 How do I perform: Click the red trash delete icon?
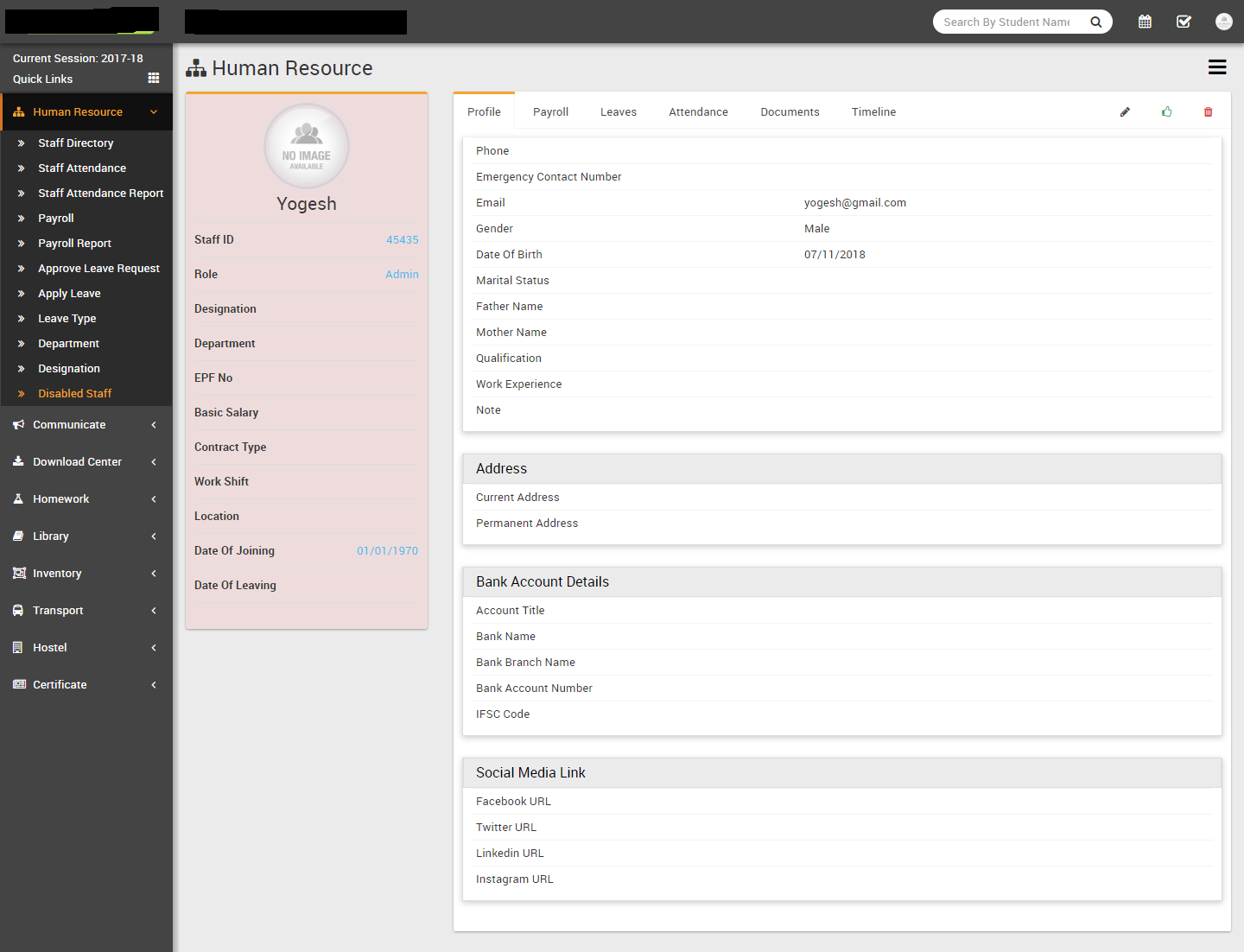(1208, 112)
